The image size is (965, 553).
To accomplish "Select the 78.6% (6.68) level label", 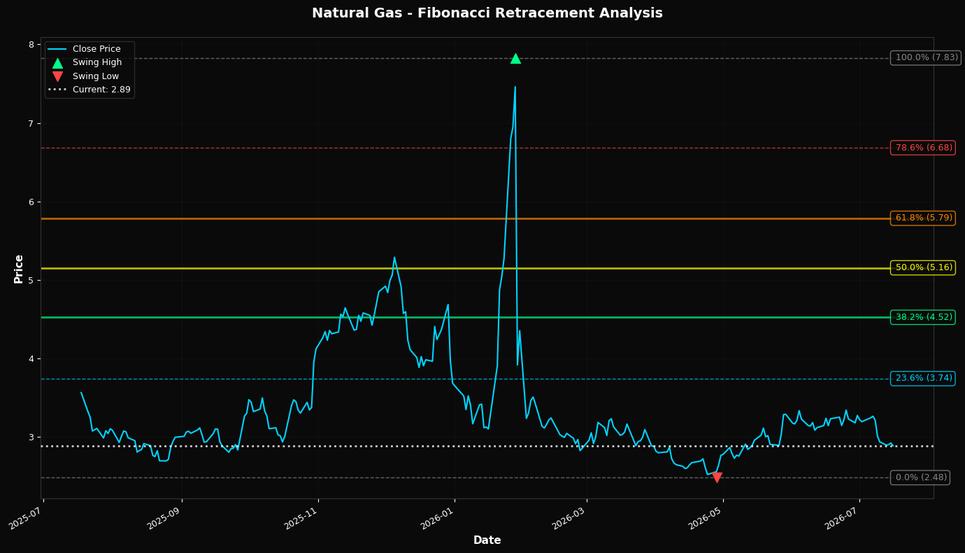I will pos(923,148).
